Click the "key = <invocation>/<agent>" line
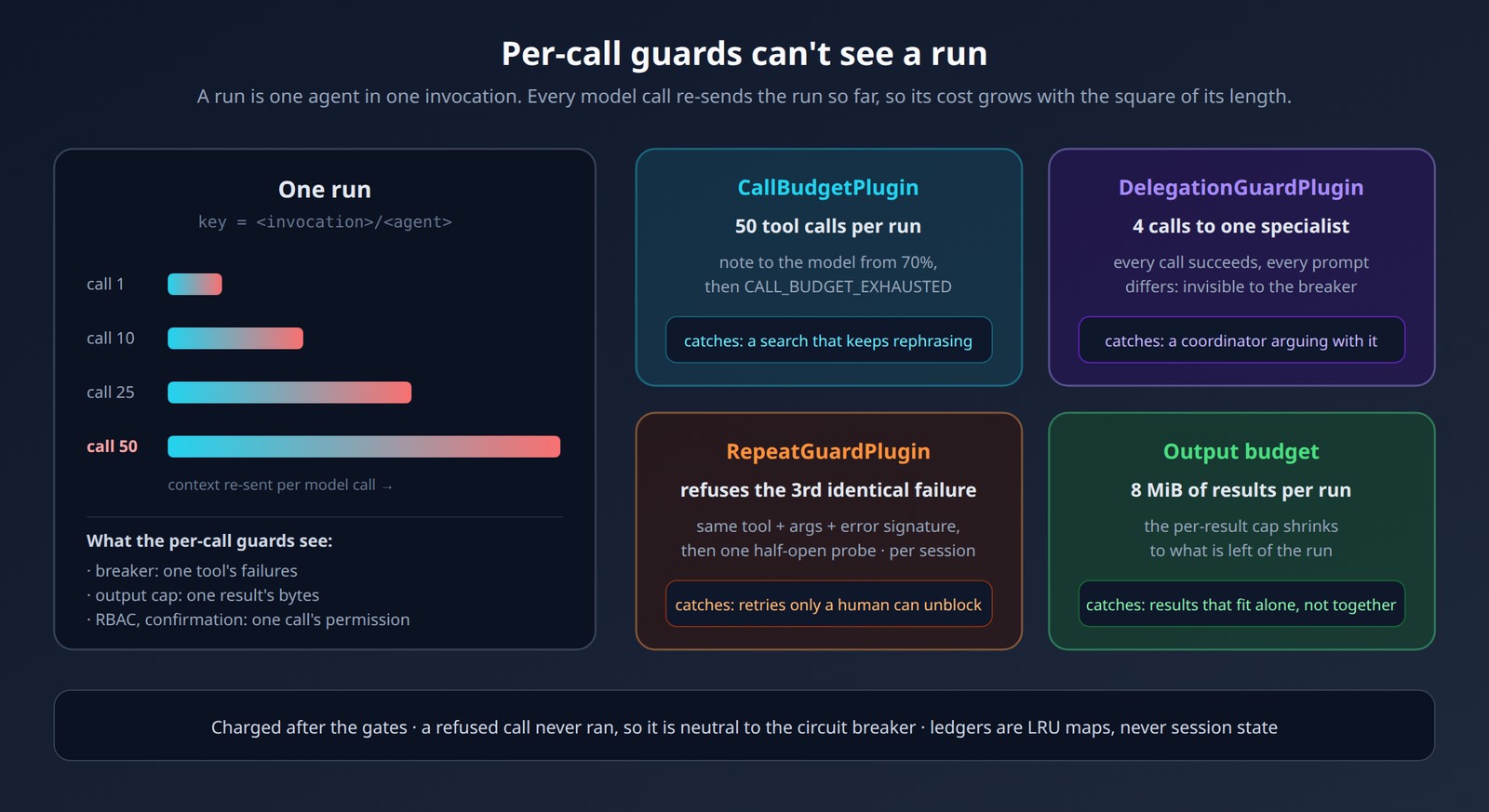The height and width of the screenshot is (812, 1489). tap(325, 221)
